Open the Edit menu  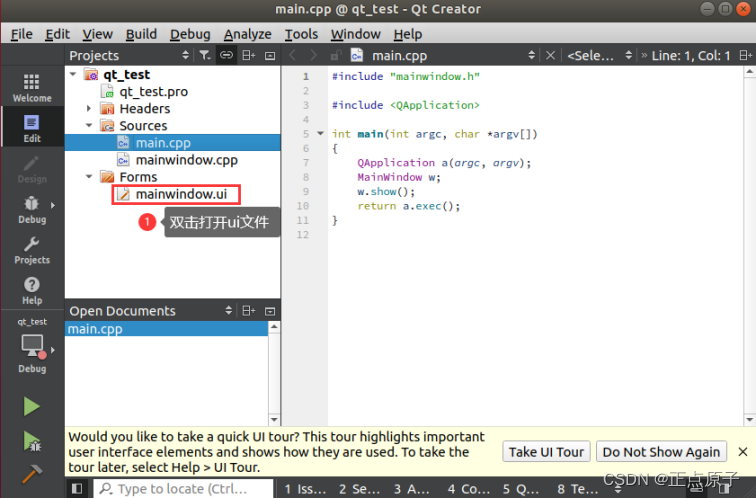57,34
